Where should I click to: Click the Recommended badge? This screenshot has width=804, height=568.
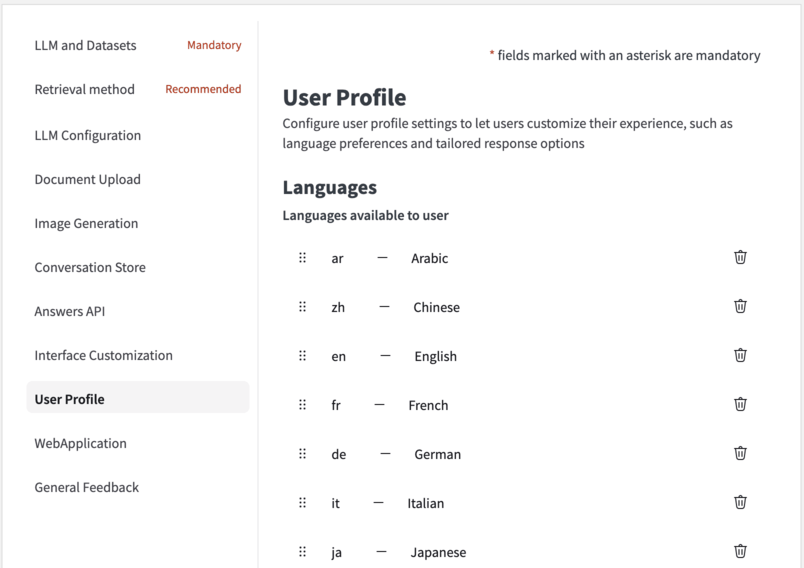pyautogui.click(x=203, y=89)
